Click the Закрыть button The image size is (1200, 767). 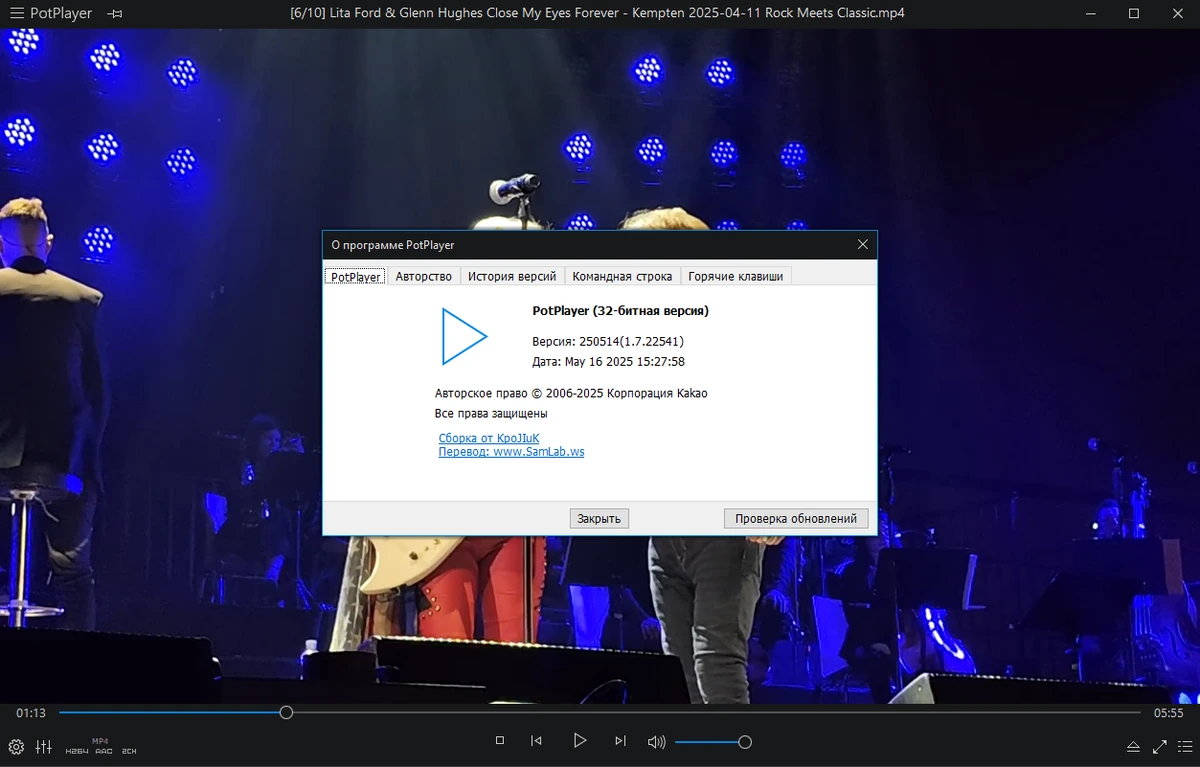[x=599, y=518]
